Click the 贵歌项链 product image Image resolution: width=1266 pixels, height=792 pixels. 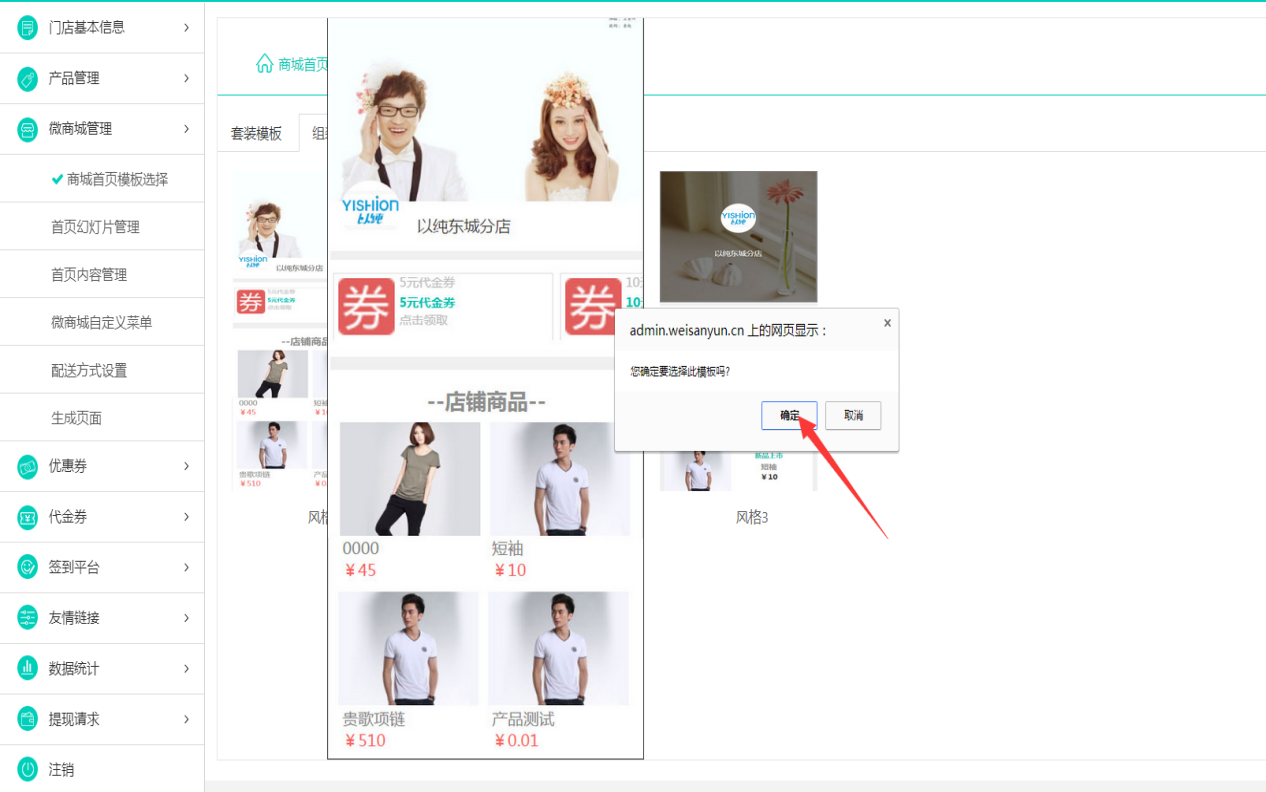408,649
